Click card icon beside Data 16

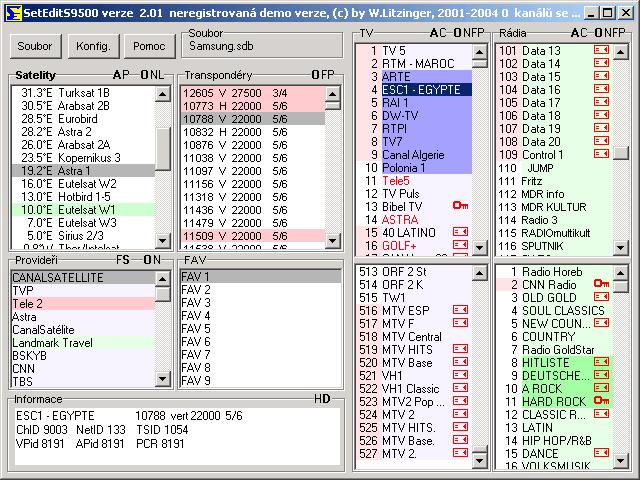tap(601, 89)
